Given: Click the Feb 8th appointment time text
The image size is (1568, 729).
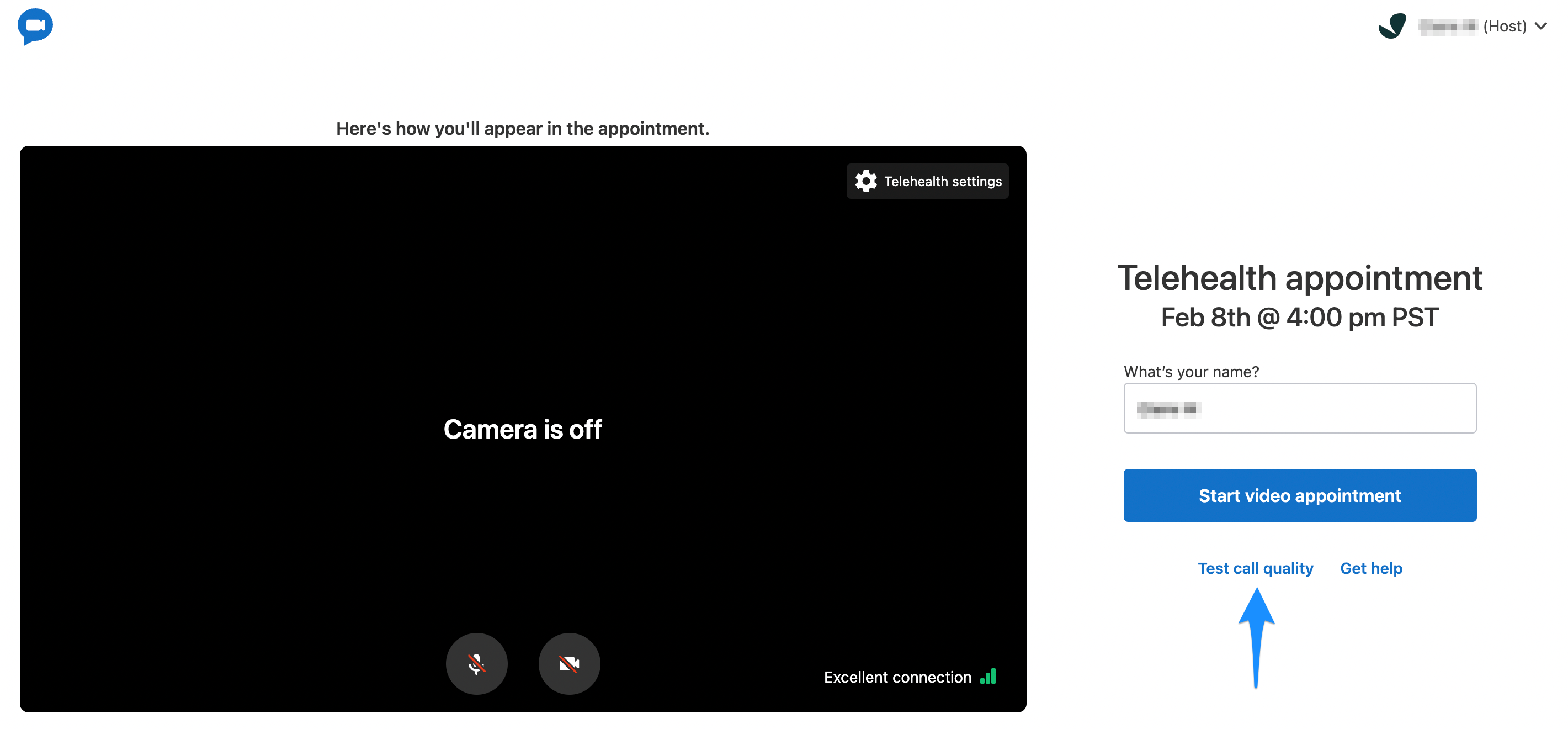Looking at the screenshot, I should tap(1300, 318).
